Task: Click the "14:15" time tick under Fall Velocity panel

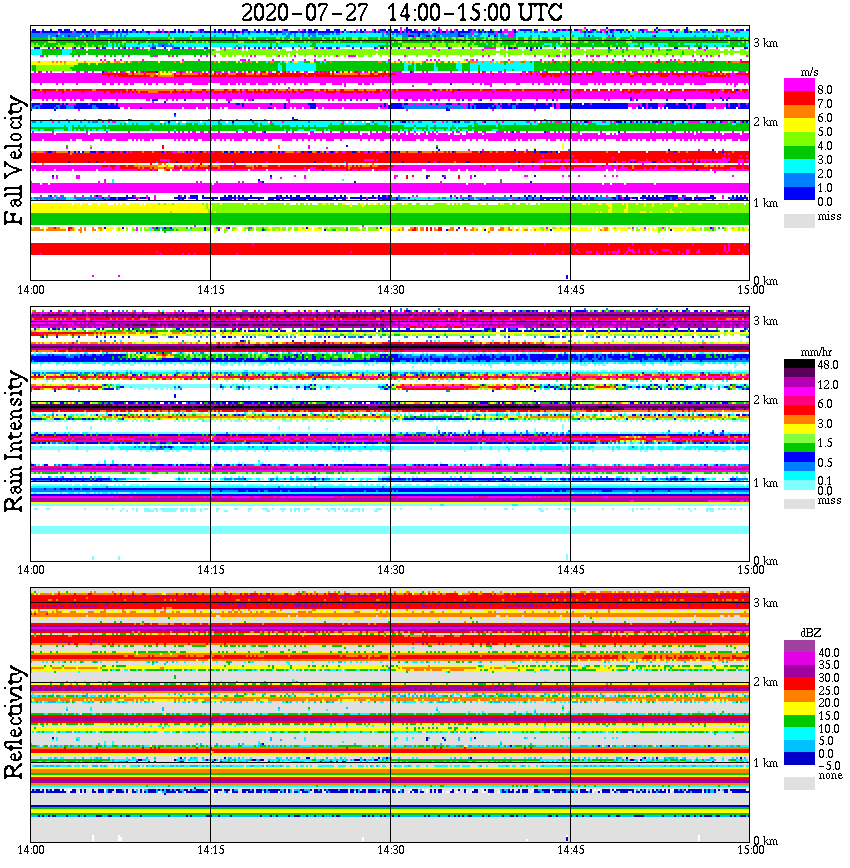Action: point(211,290)
